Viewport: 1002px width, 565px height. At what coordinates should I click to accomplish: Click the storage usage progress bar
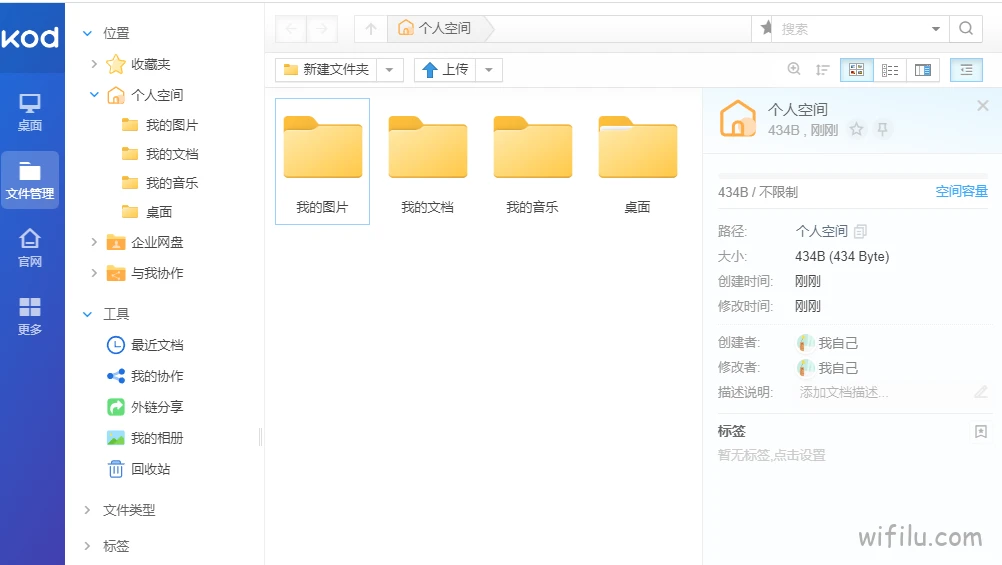853,176
